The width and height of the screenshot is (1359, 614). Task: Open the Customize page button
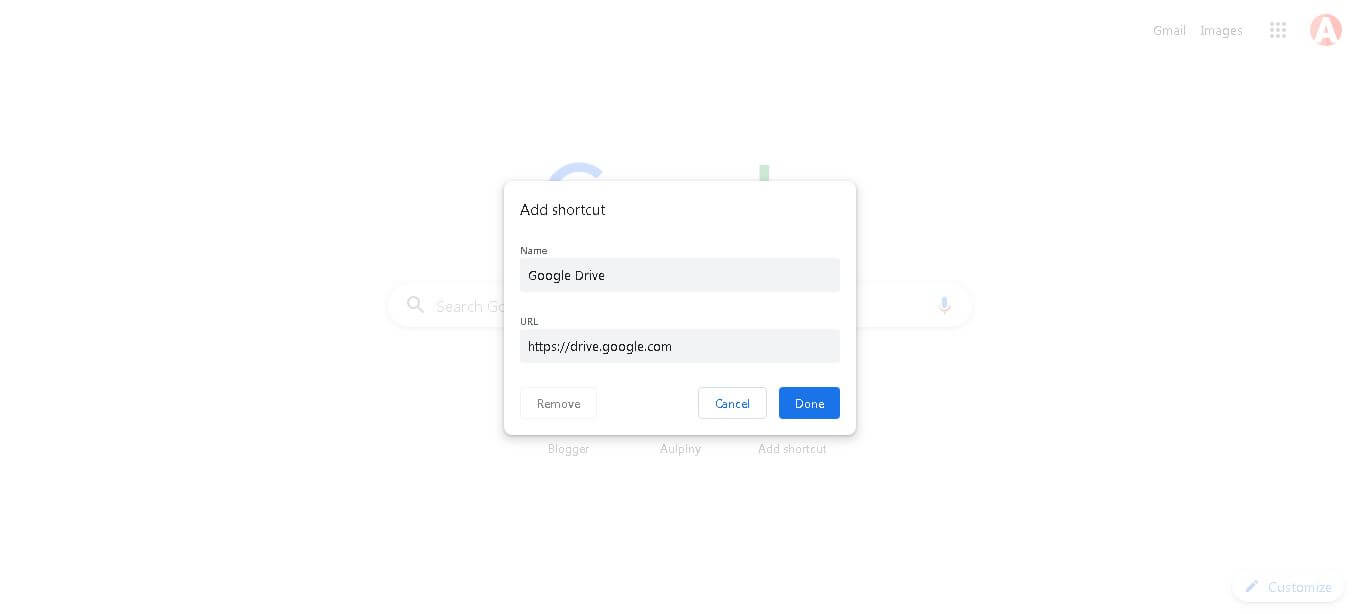click(x=1288, y=587)
